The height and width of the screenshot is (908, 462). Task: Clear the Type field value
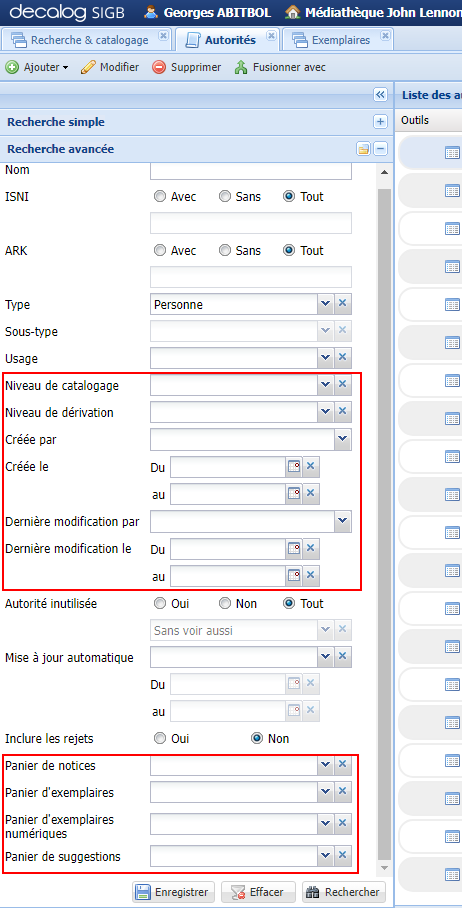[x=343, y=304]
